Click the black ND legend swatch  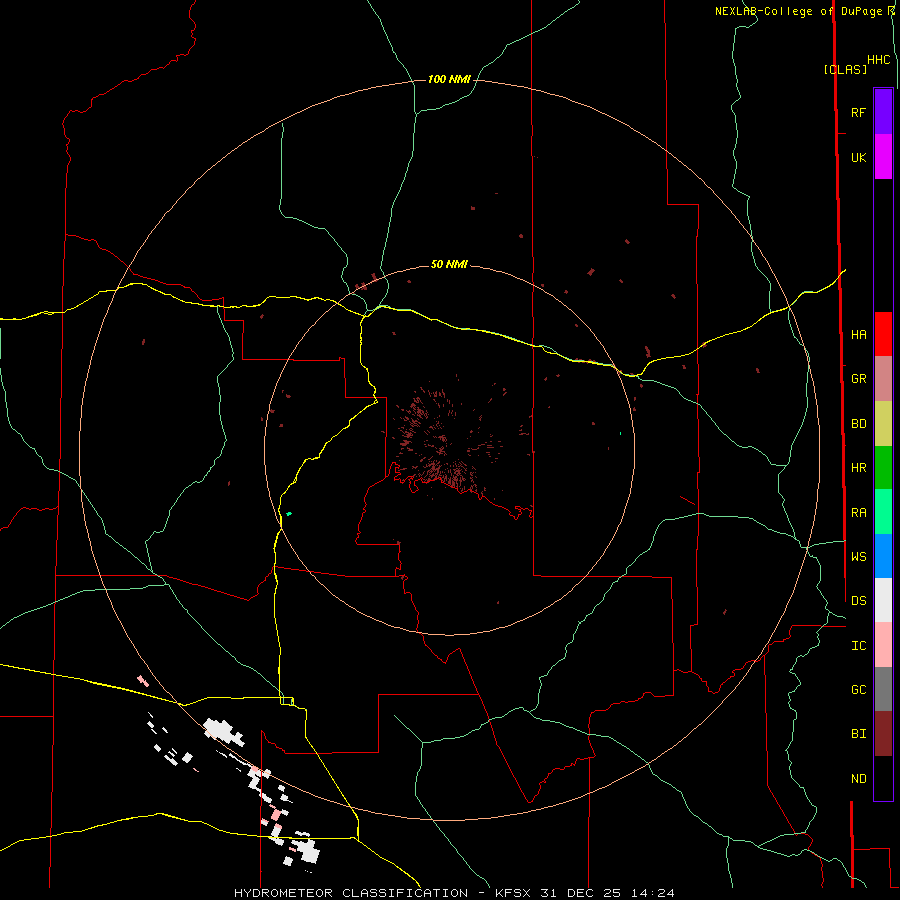883,778
